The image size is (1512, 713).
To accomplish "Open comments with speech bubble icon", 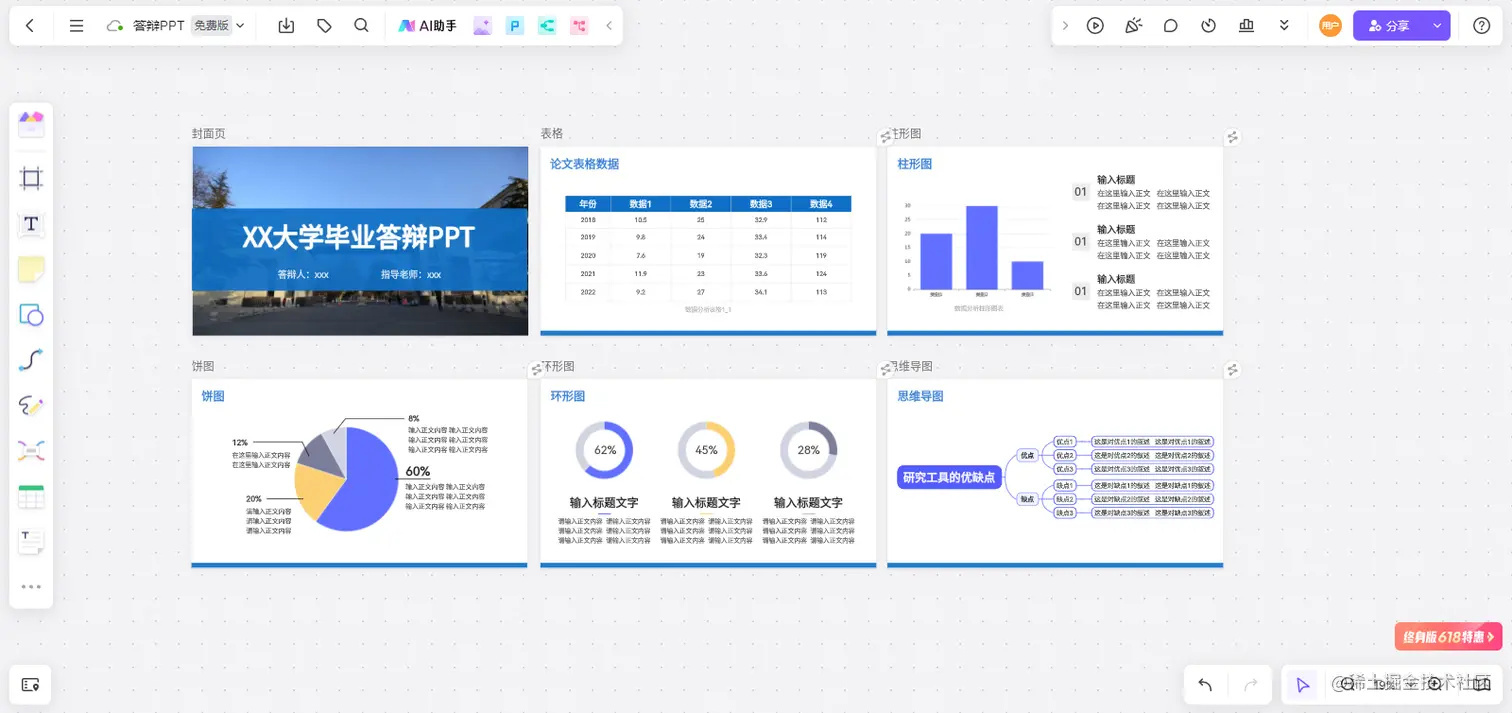I will tap(1170, 26).
